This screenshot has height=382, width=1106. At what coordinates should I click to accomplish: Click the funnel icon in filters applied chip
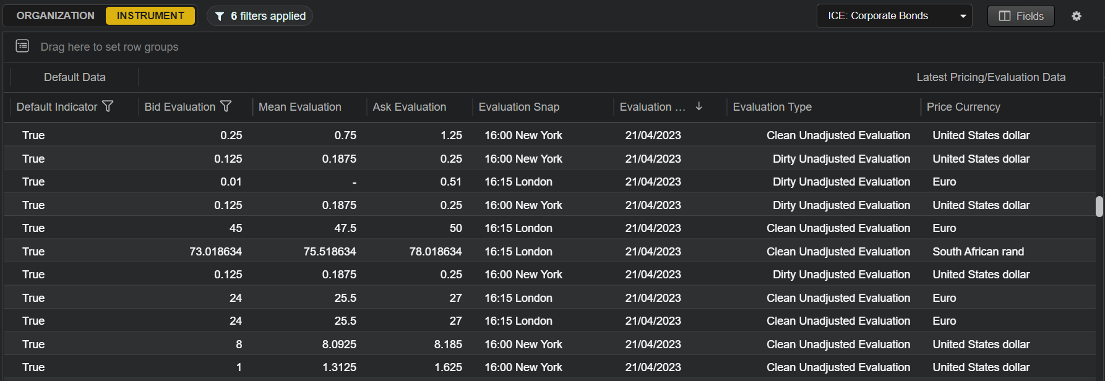coord(220,16)
